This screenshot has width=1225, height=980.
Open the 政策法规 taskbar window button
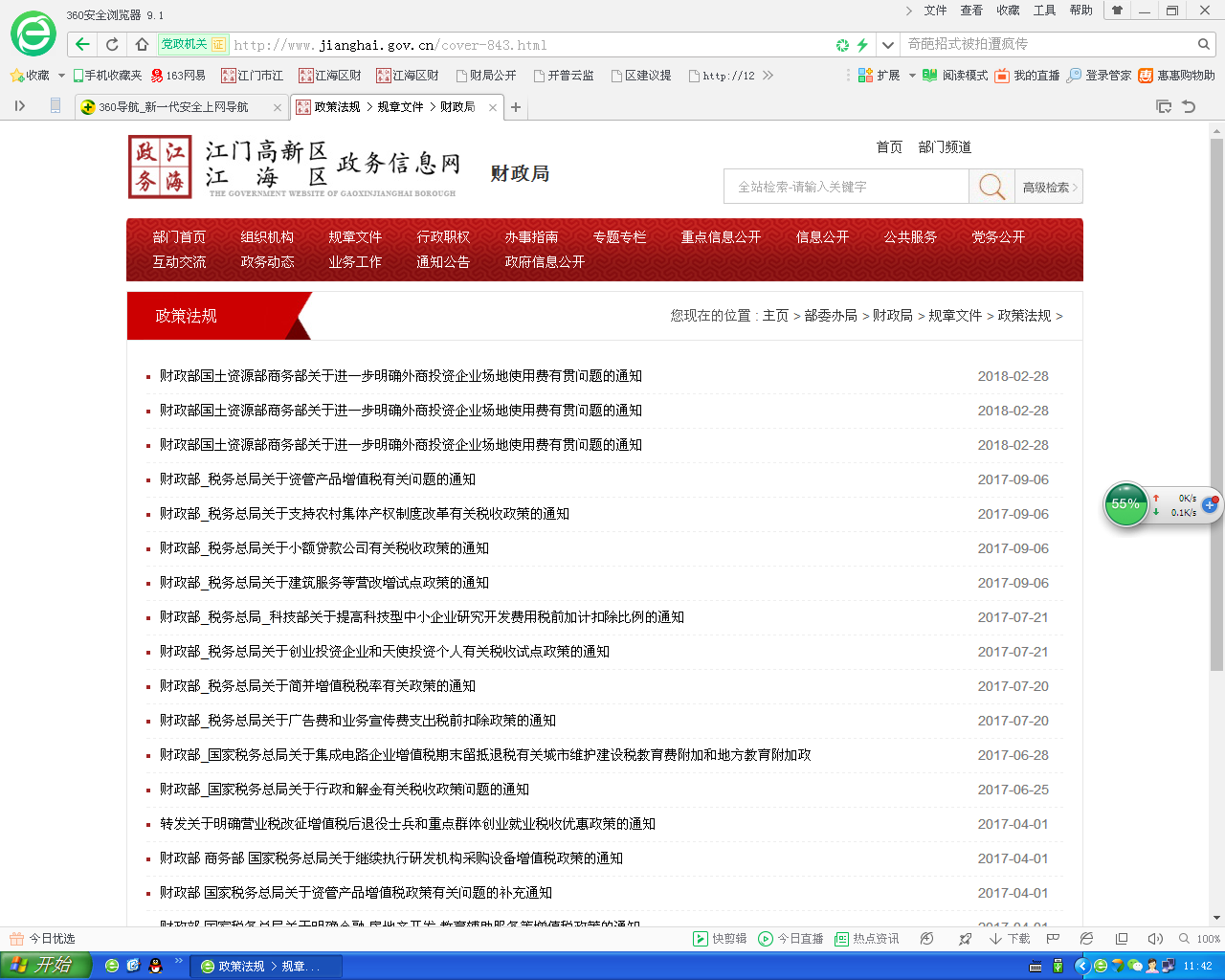[267, 966]
